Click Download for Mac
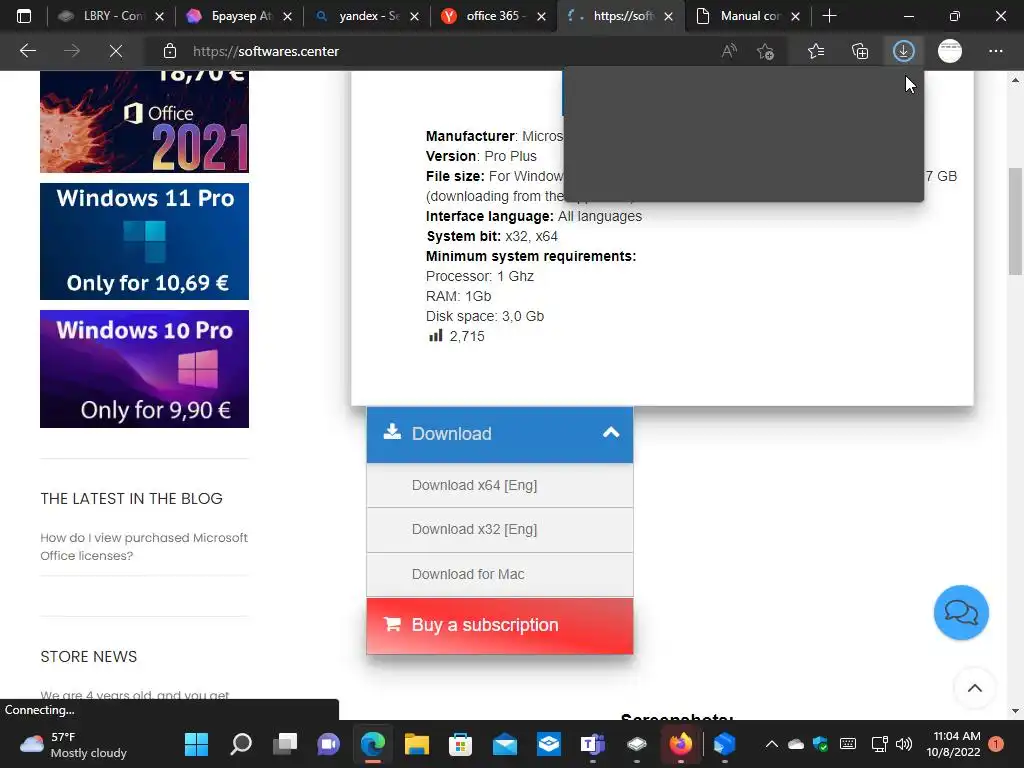Viewport: 1024px width, 768px height. [x=500, y=575]
